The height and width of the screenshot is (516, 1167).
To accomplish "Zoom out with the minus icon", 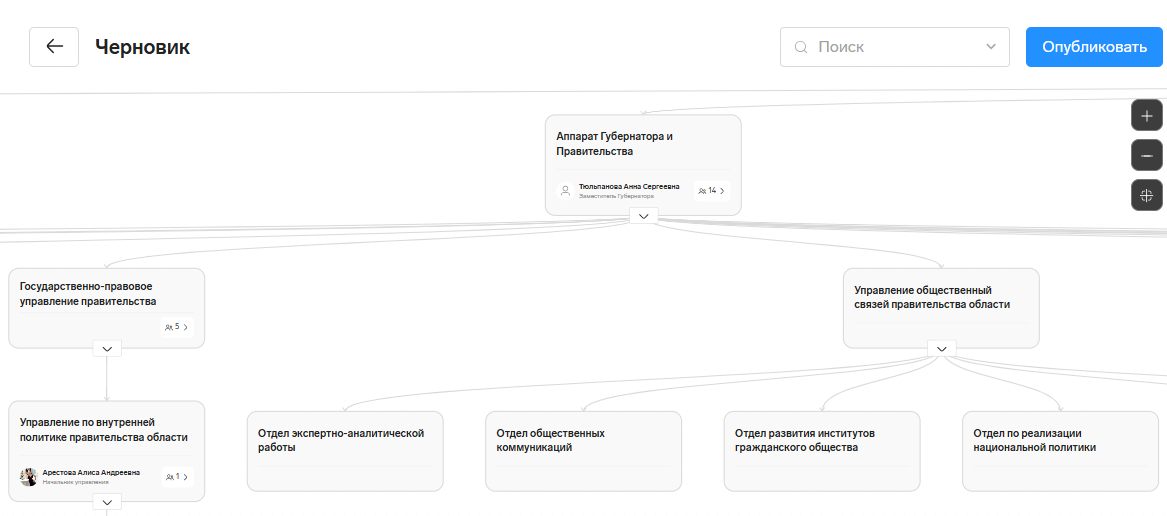I will click(1146, 156).
